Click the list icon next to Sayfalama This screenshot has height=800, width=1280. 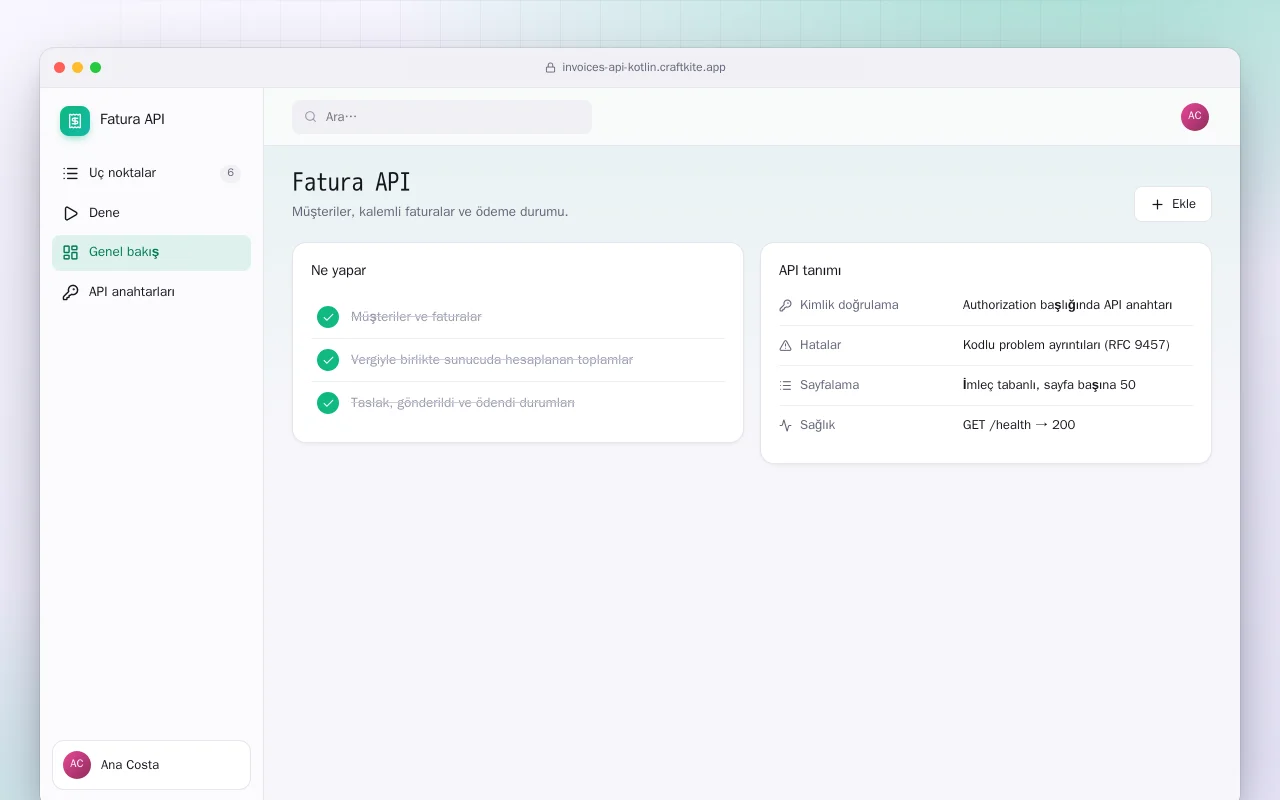coord(785,385)
